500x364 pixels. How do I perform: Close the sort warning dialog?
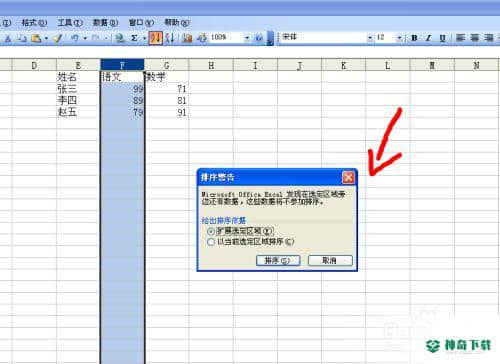[x=348, y=177]
